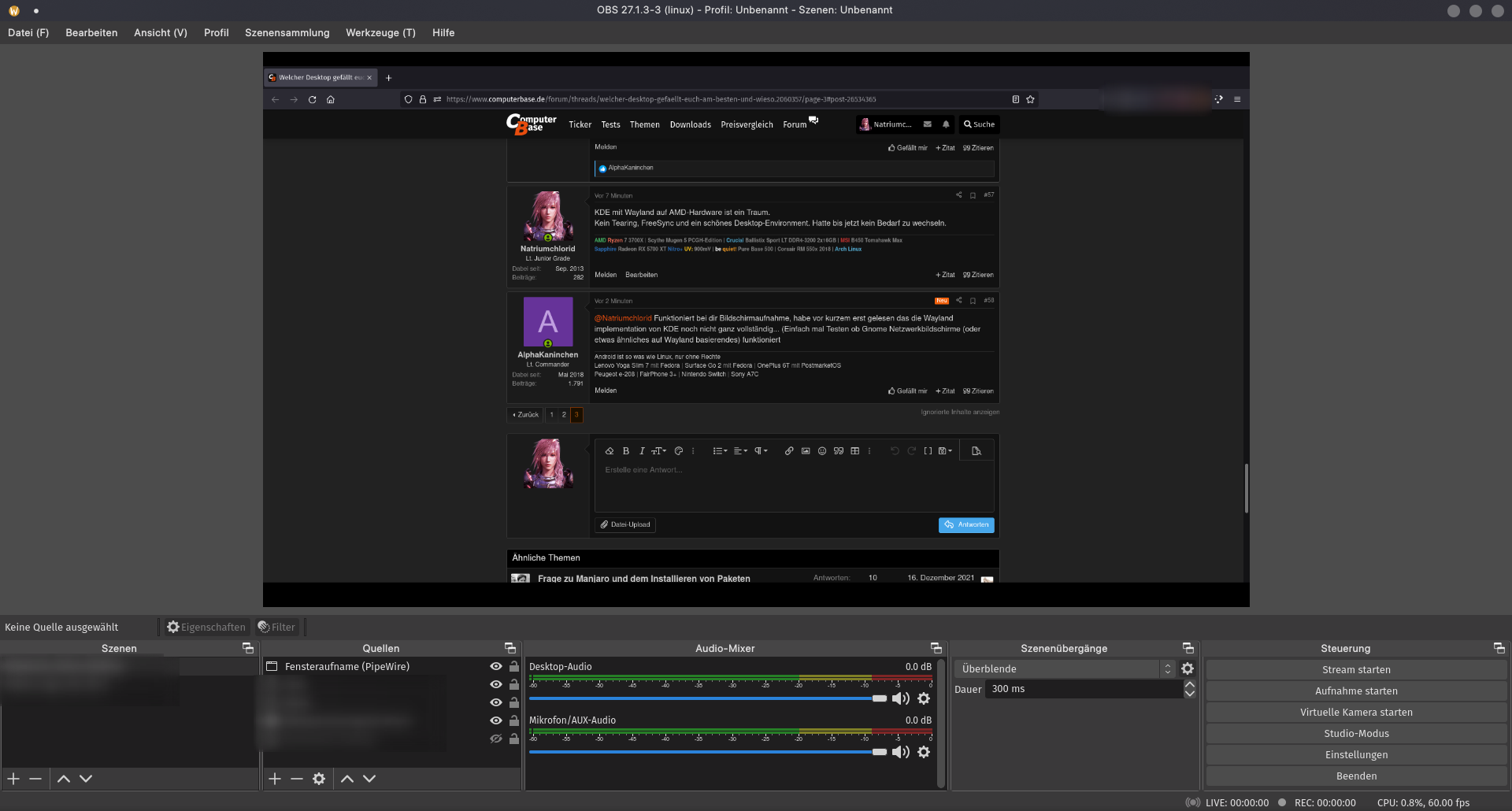Show the hidden source with the crossed-out eye
Screen dimensions: 1512x811
[496, 739]
